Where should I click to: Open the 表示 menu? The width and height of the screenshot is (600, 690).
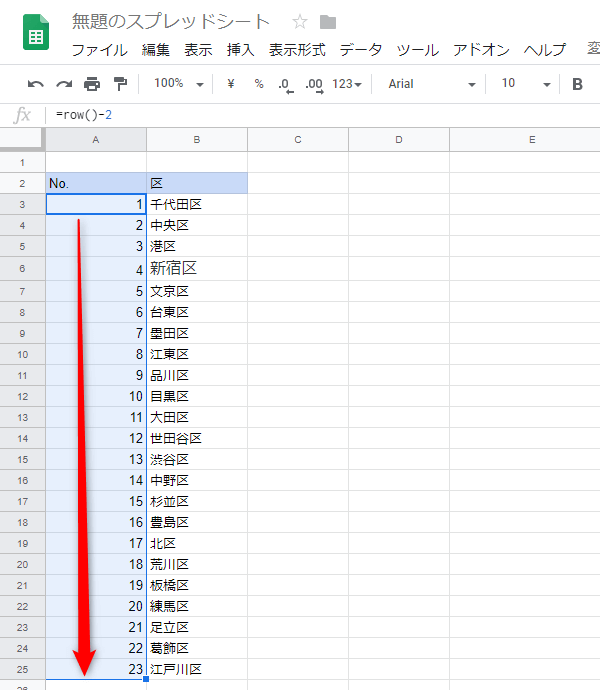coord(198,50)
